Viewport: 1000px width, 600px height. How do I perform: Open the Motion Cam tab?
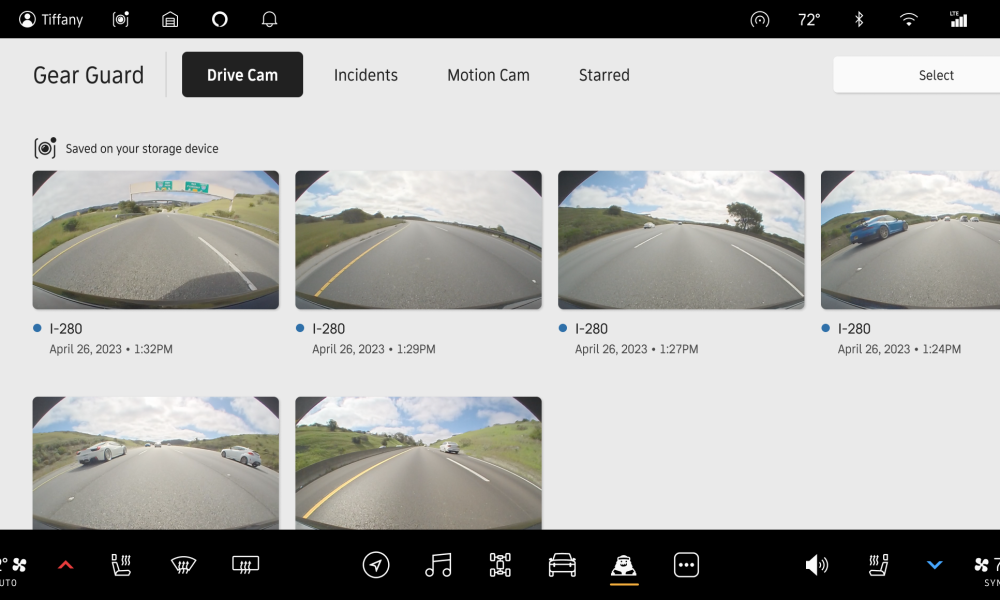click(x=489, y=75)
